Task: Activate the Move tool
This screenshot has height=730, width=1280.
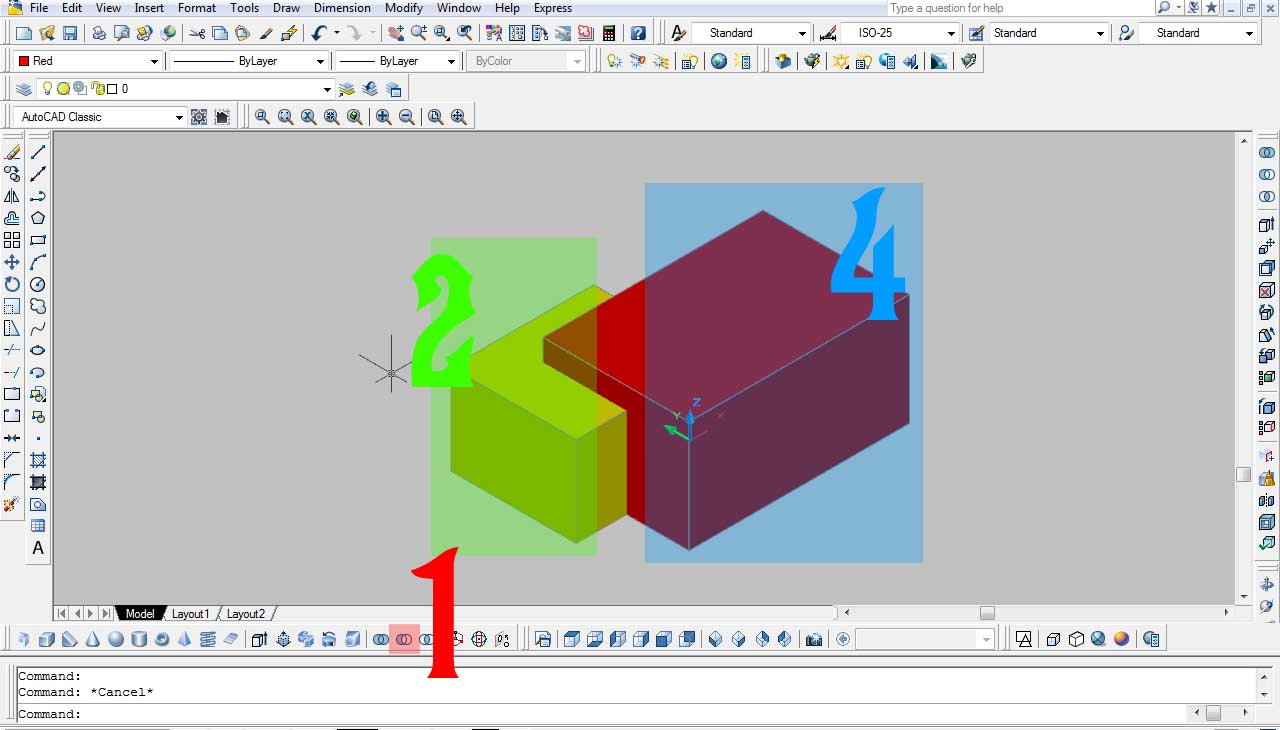Action: click(12, 262)
